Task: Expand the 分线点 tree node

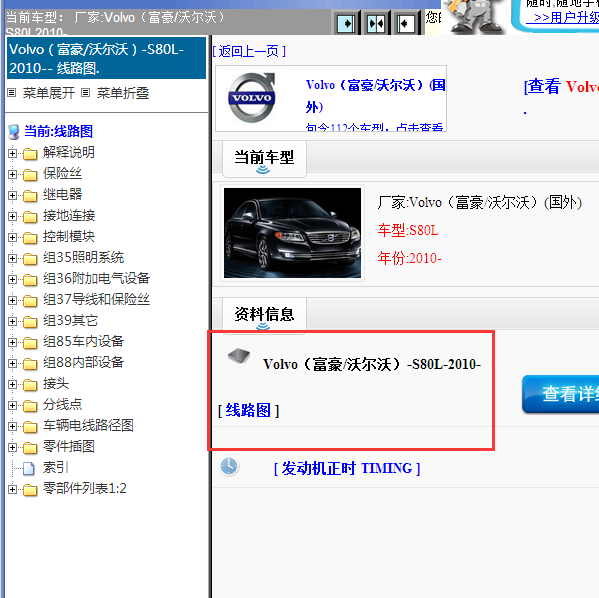Action: (x=12, y=405)
